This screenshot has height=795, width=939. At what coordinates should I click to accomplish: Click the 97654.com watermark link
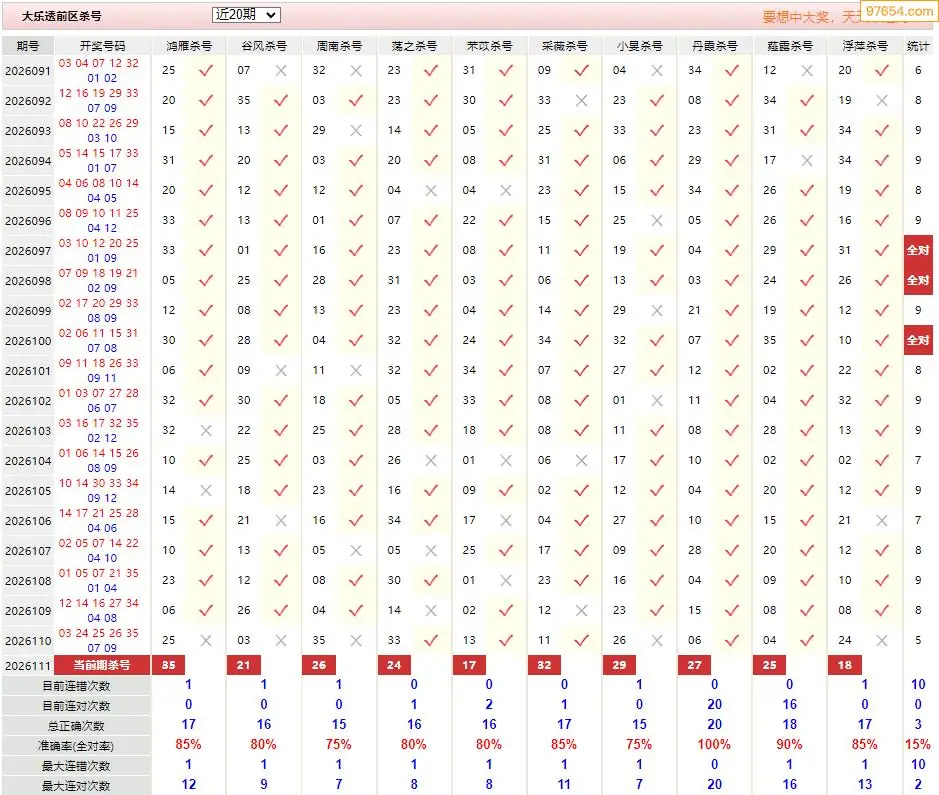point(899,11)
